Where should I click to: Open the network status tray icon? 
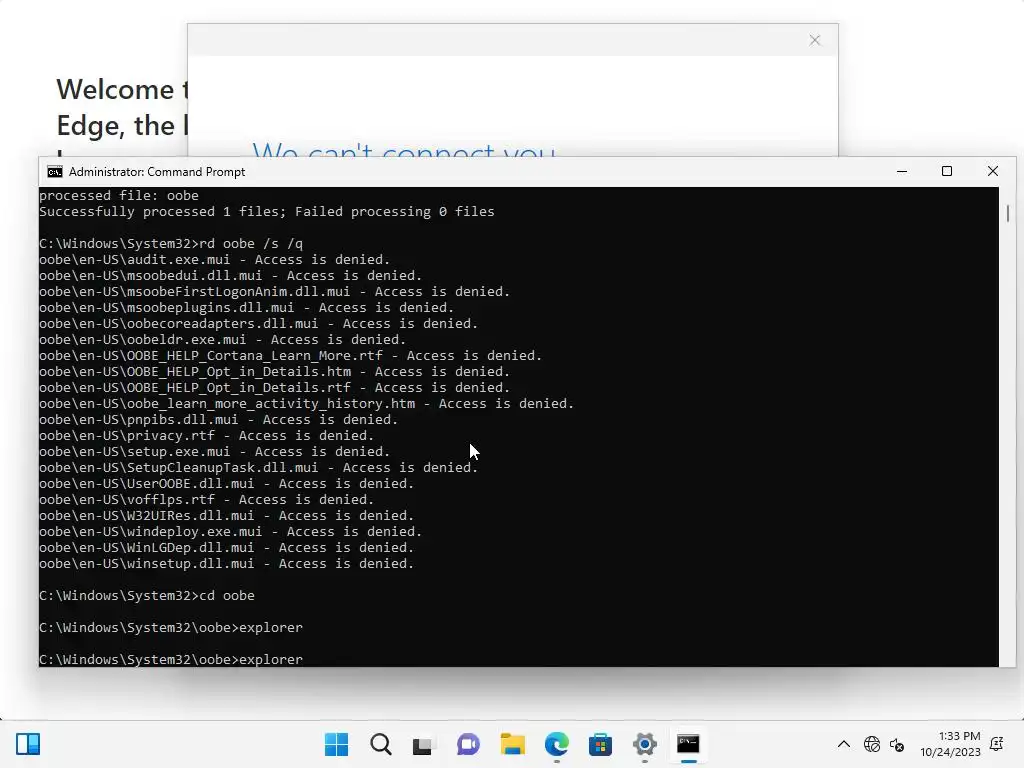(871, 744)
